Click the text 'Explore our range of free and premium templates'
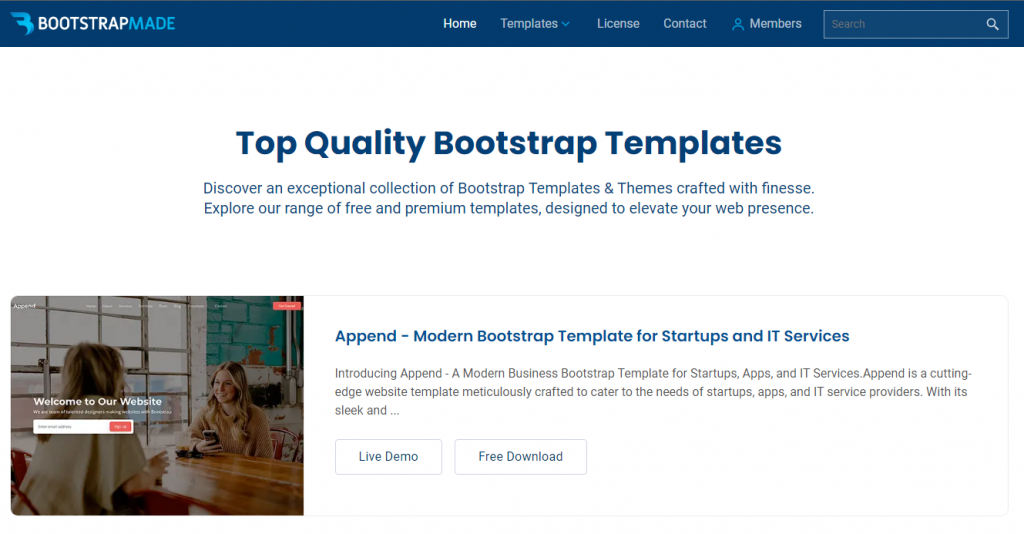Screen dimensions: 1024x534 click(x=372, y=208)
